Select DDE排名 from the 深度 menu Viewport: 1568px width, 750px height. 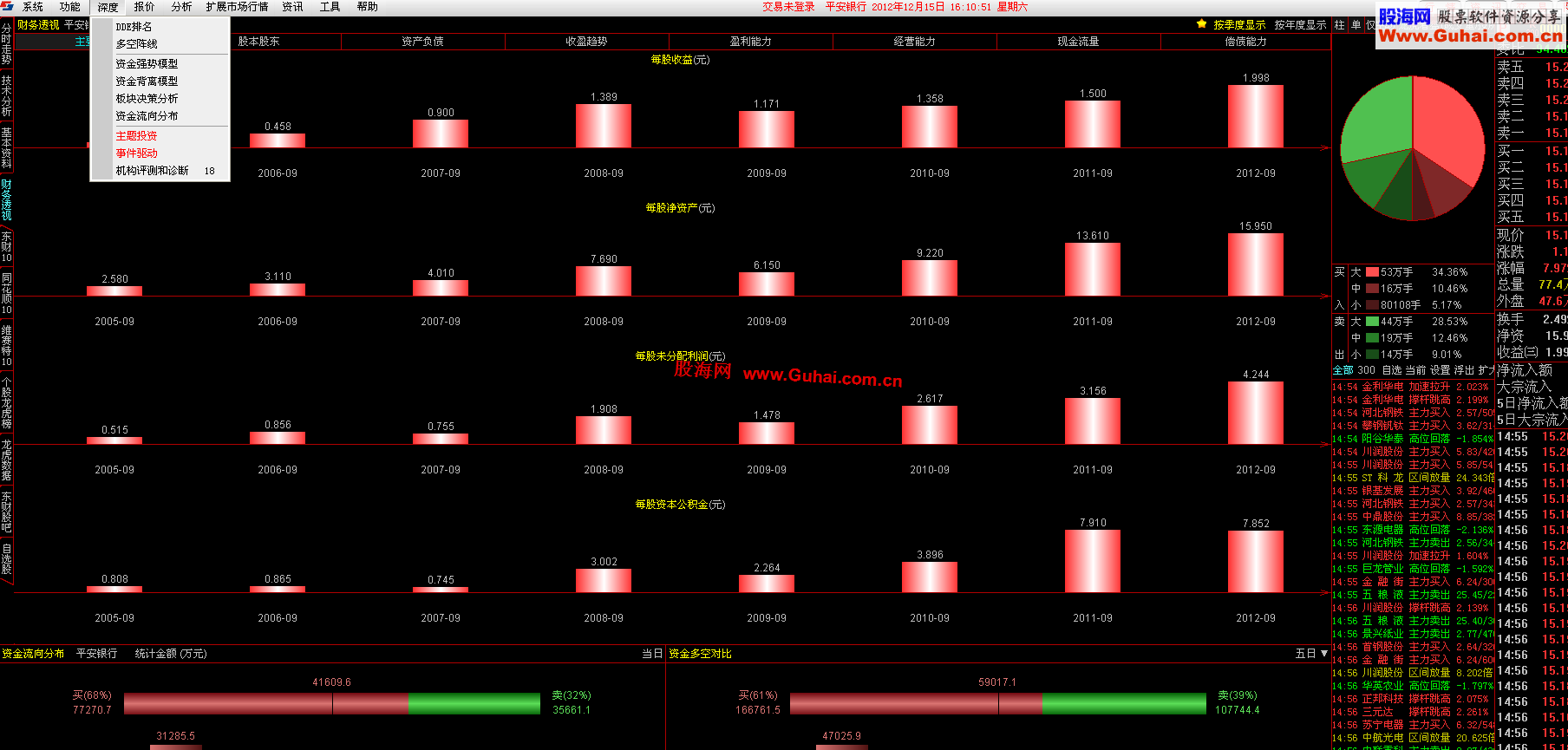coord(160,27)
